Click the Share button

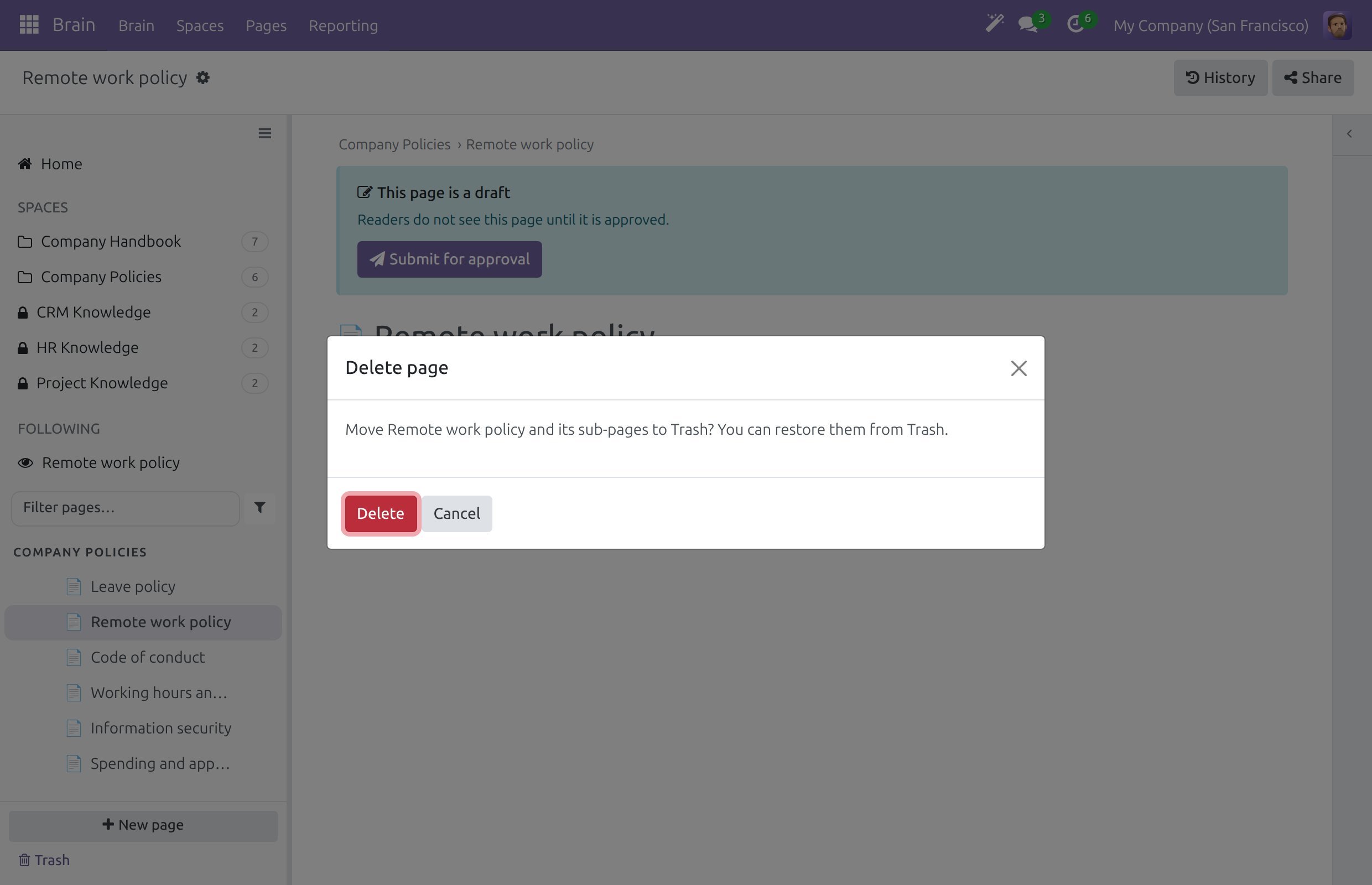[1313, 78]
